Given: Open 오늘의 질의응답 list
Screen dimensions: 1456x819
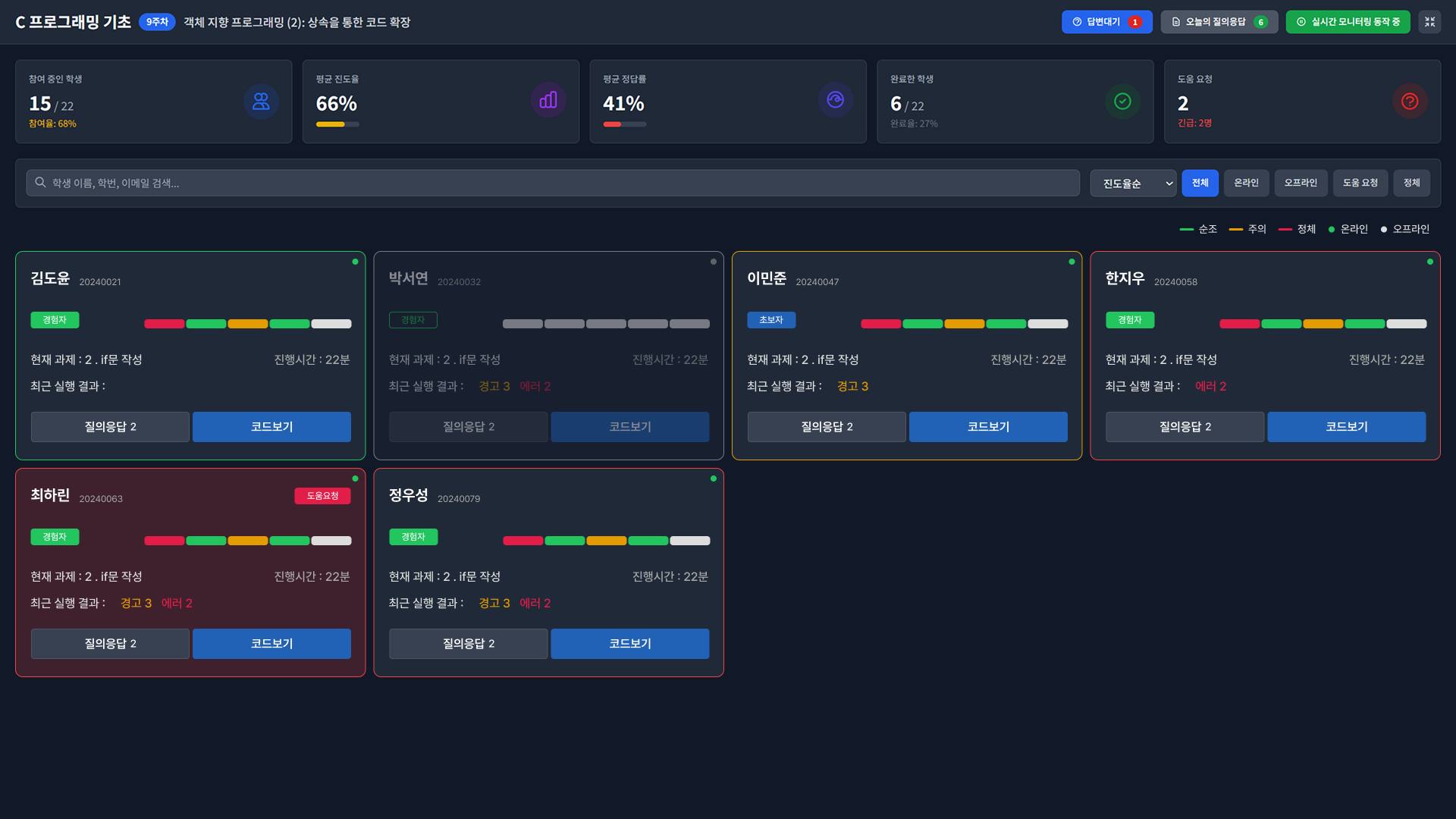Looking at the screenshot, I should click(x=1219, y=22).
